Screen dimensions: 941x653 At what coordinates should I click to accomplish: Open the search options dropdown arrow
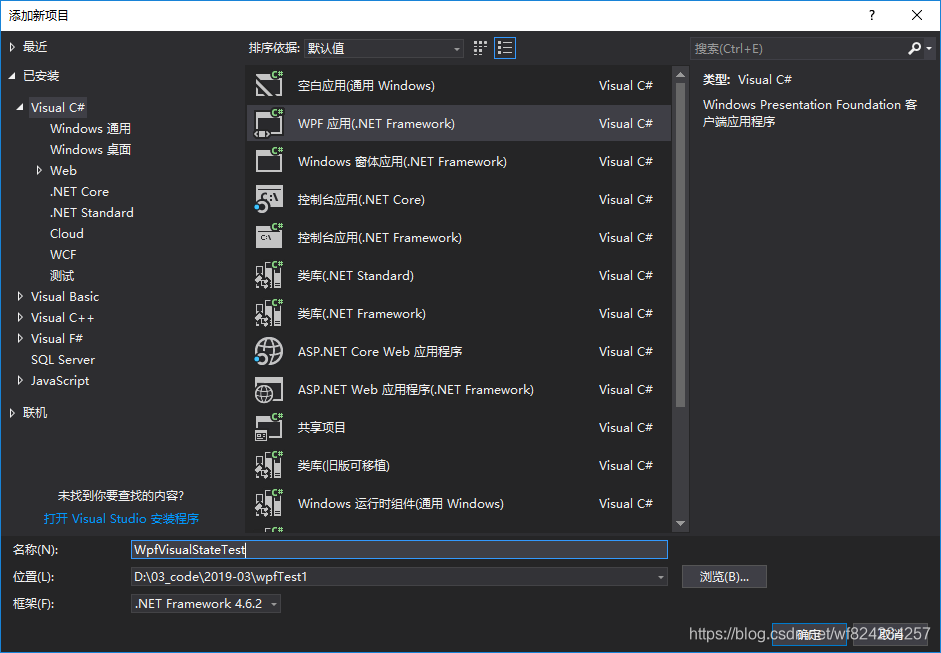tap(929, 49)
